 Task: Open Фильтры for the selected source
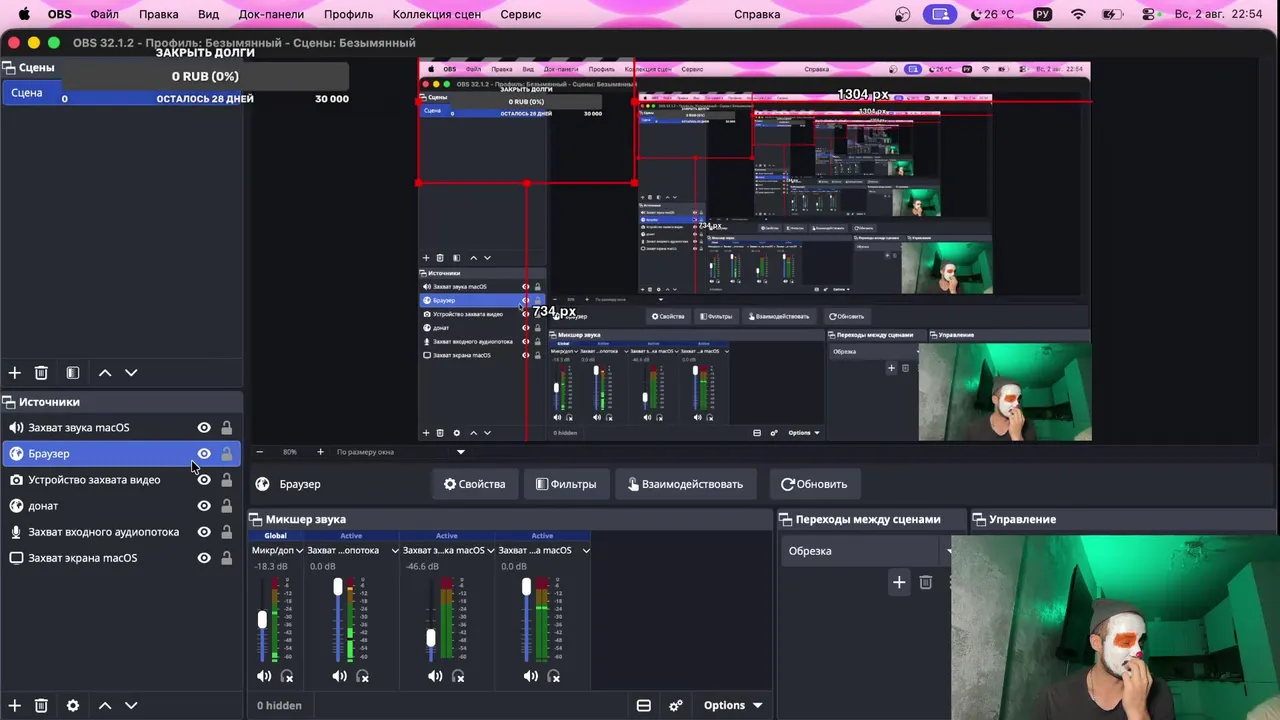point(566,484)
